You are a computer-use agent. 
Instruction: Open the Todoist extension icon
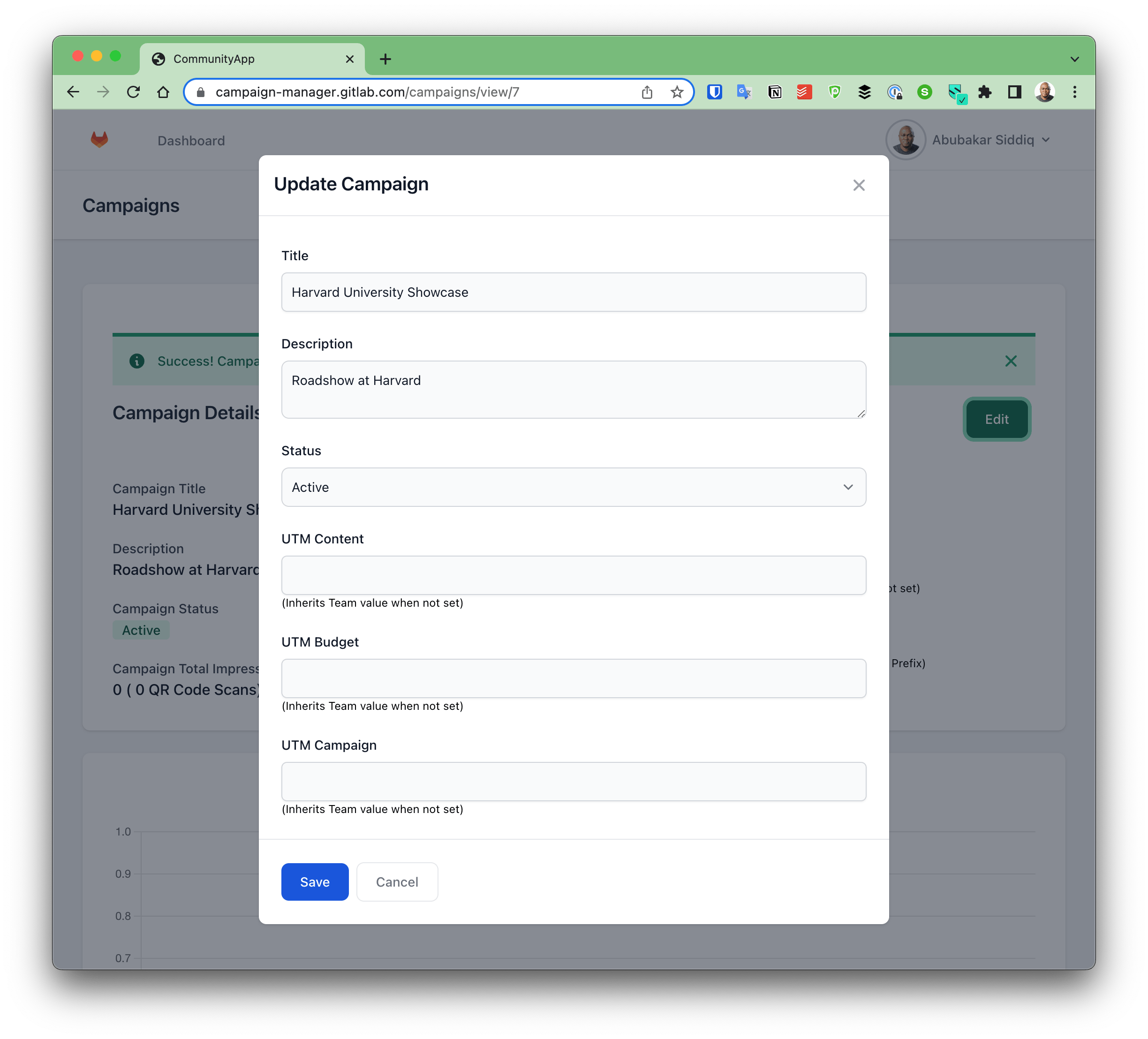click(x=804, y=91)
